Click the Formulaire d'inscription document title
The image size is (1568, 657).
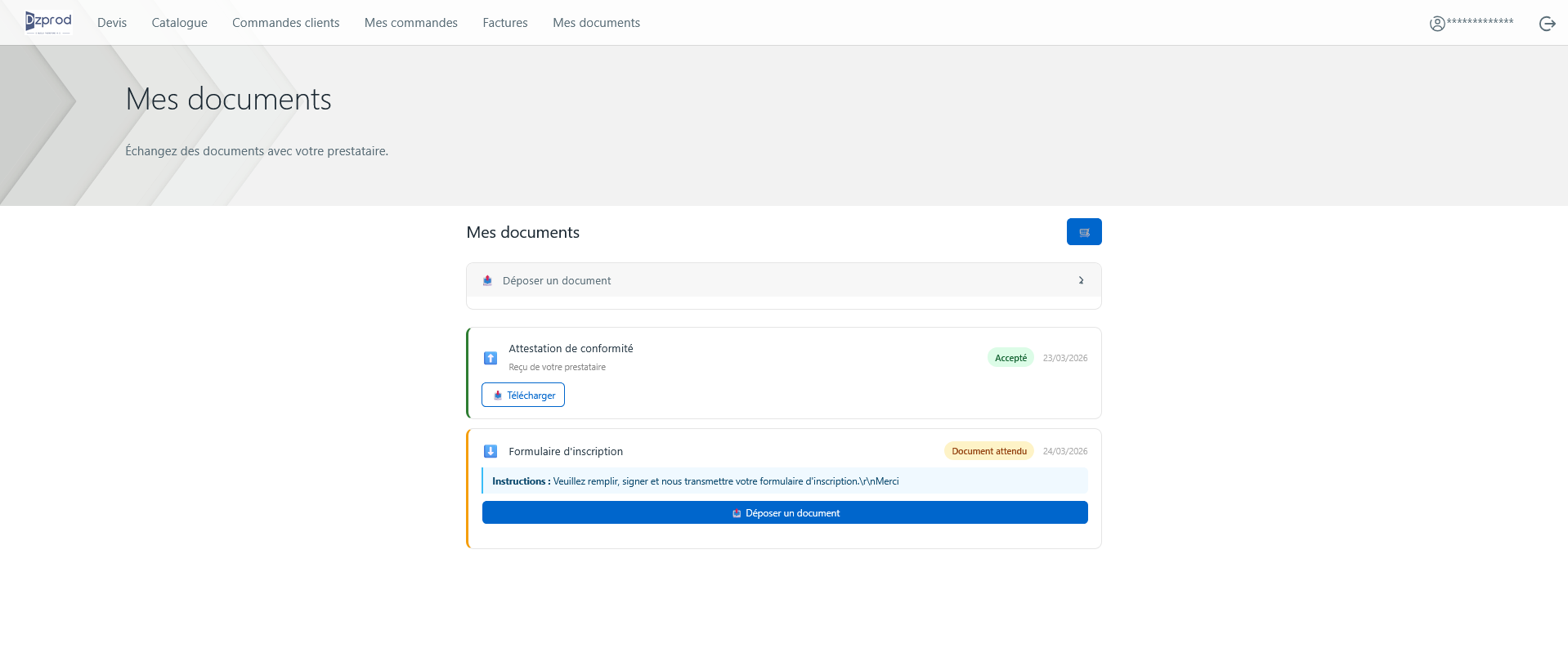[x=566, y=451]
